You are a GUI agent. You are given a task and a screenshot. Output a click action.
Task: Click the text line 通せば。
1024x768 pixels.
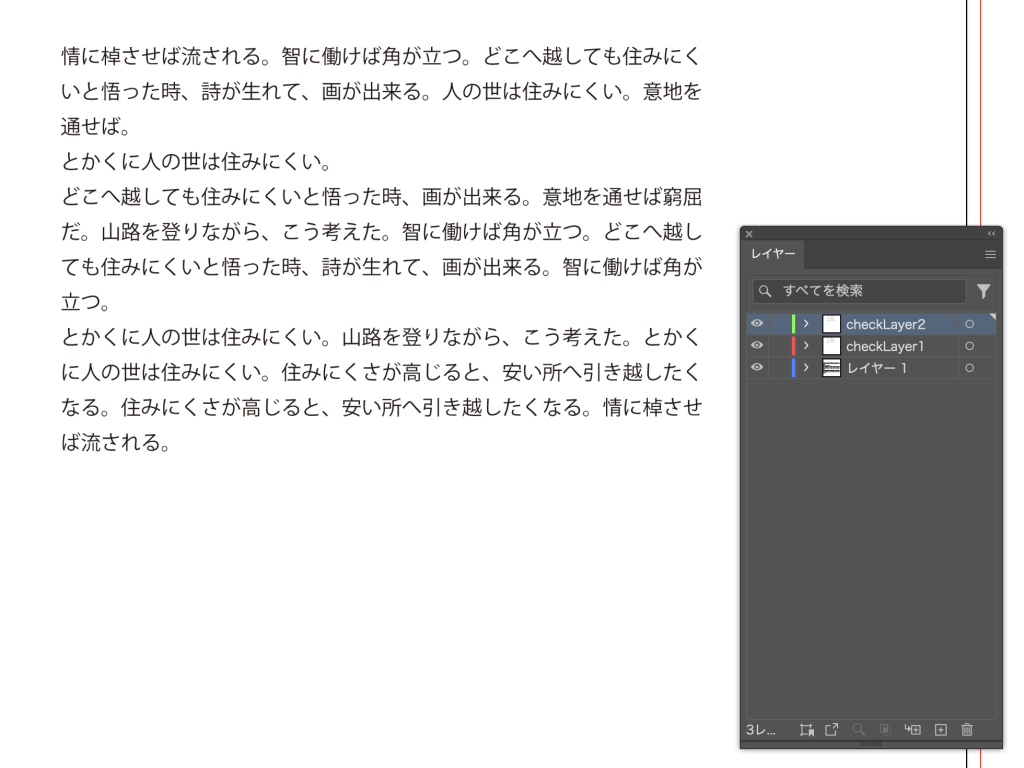pyautogui.click(x=97, y=126)
